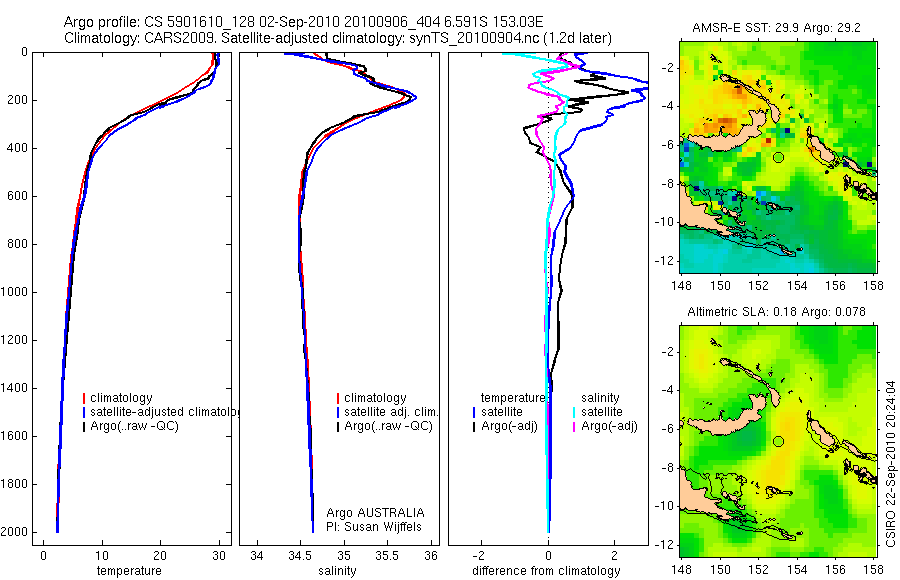Image resolution: width=900 pixels, height=580 pixels.
Task: Click the 1000 depth axis tick label
Action: coord(15,292)
